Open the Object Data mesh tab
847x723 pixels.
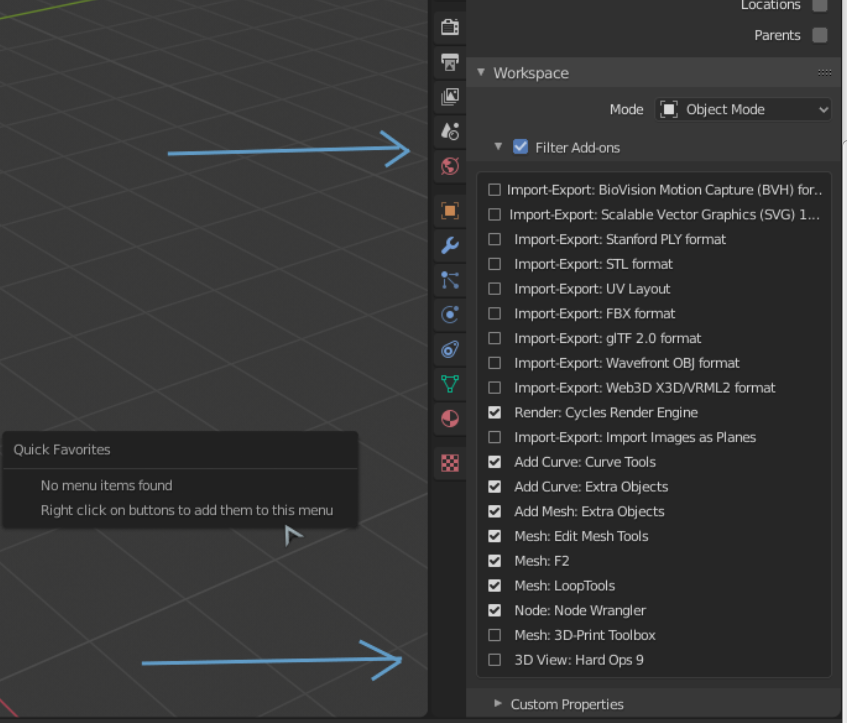click(450, 384)
